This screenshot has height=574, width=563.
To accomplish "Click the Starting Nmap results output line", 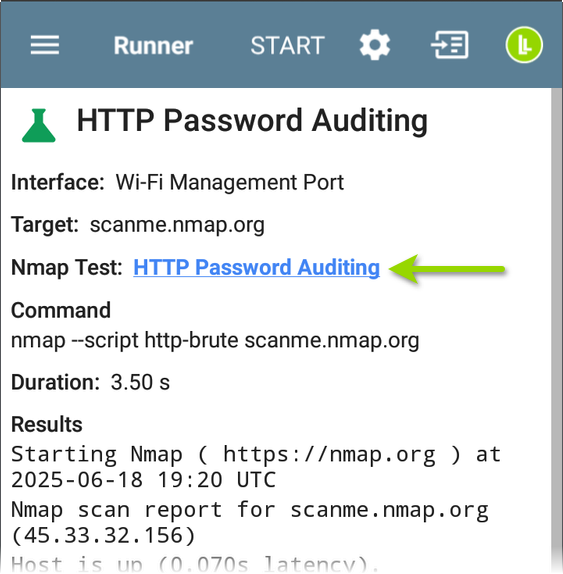I will tap(256, 467).
